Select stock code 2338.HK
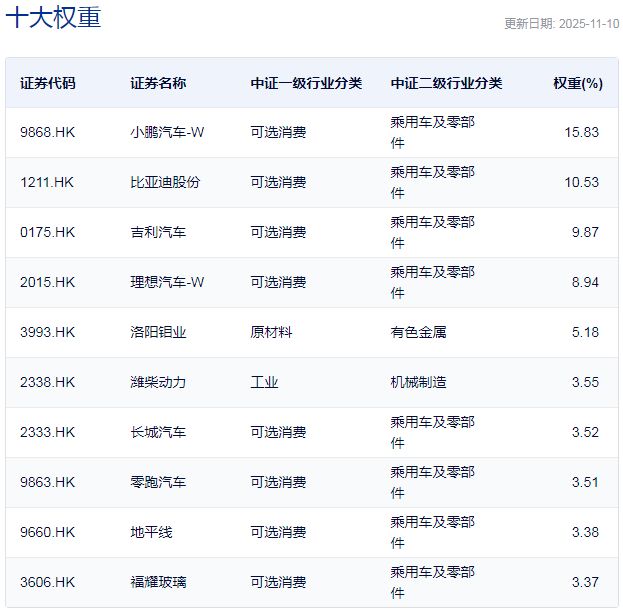The image size is (623, 615). tap(47, 383)
